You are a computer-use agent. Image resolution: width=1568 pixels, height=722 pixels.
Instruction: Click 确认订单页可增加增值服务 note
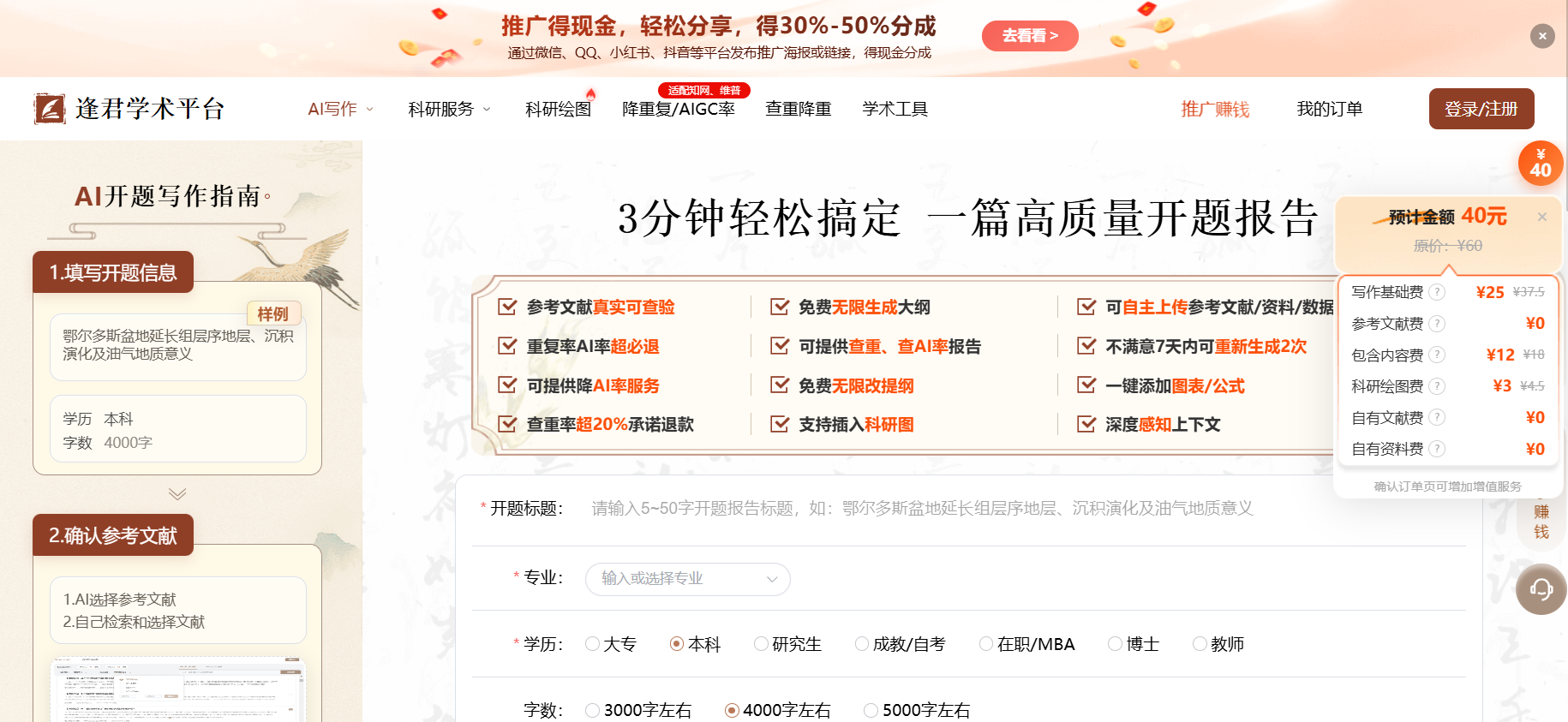(1448, 486)
